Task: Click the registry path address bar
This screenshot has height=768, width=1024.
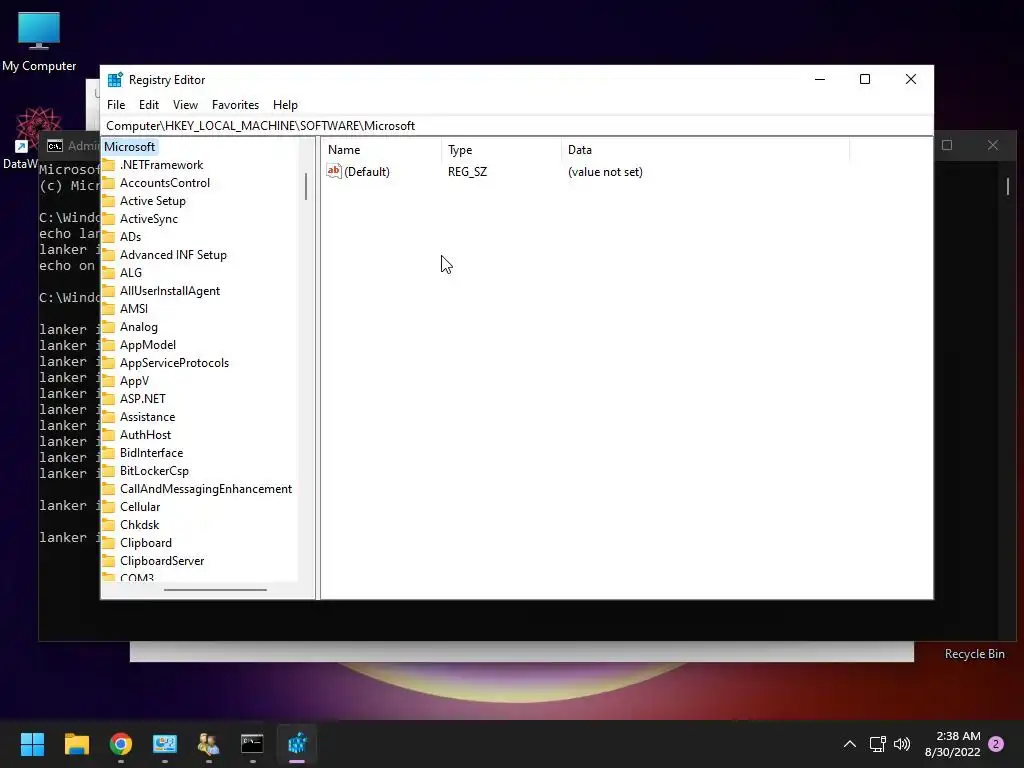Action: 517,126
